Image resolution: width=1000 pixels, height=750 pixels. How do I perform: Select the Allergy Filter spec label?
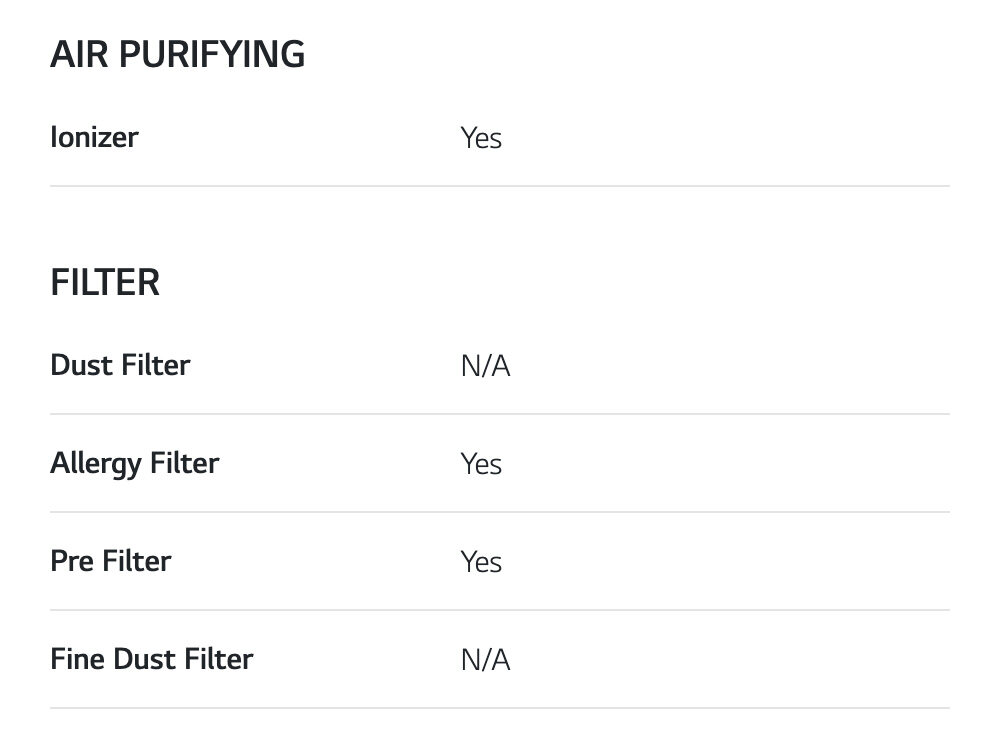tap(134, 463)
